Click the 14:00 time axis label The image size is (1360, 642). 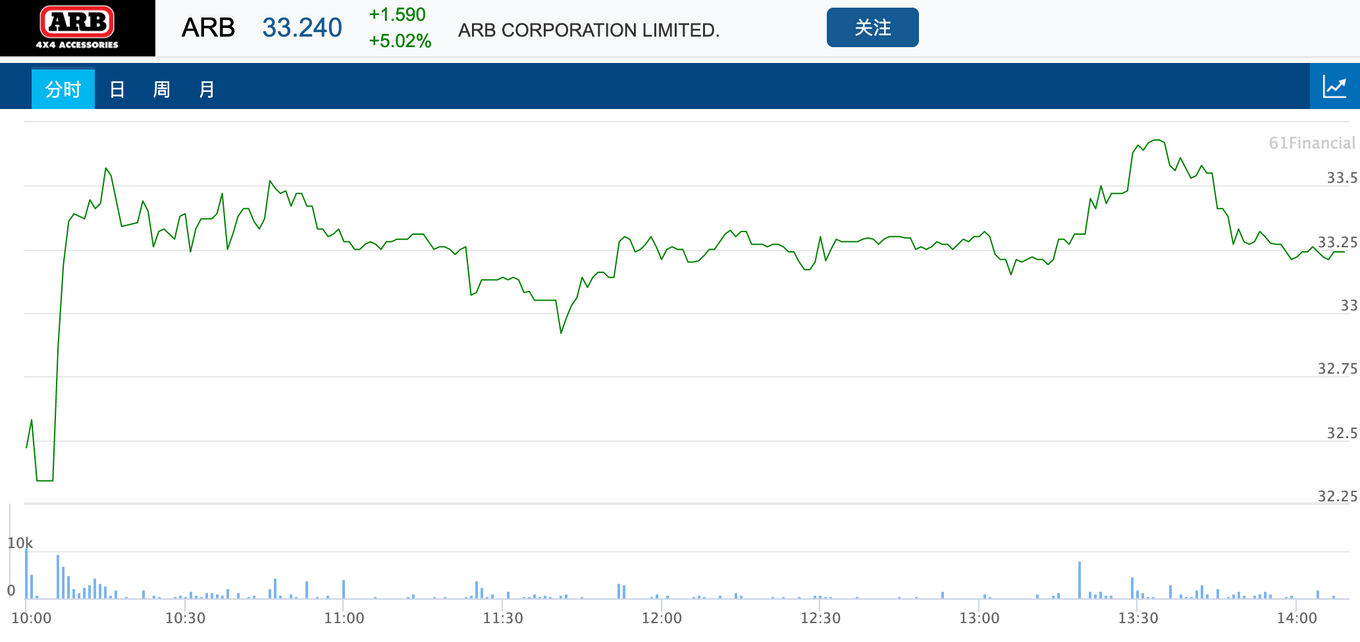1296,618
